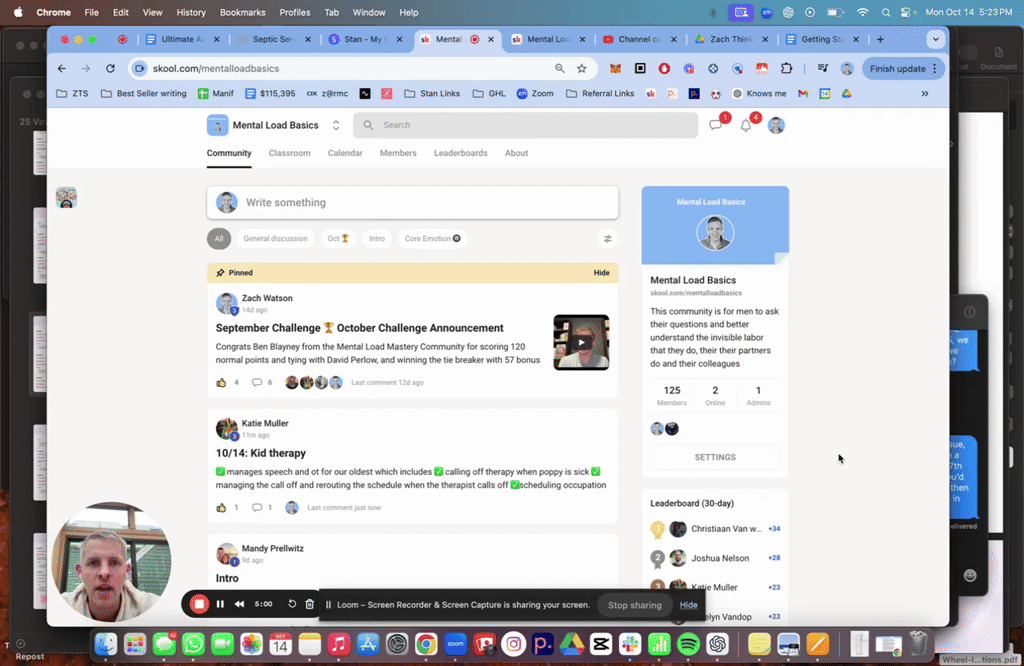The width and height of the screenshot is (1024, 666).
Task: Reload the page in Chrome
Action: (110, 69)
